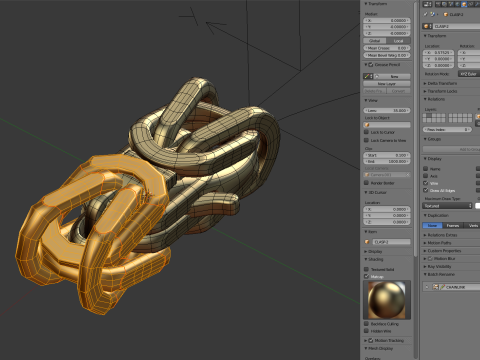Image resolution: width=480 pixels, height=360 pixels.
Task: Switch to the Constraints properties tab icon
Action: [x=471, y=4]
